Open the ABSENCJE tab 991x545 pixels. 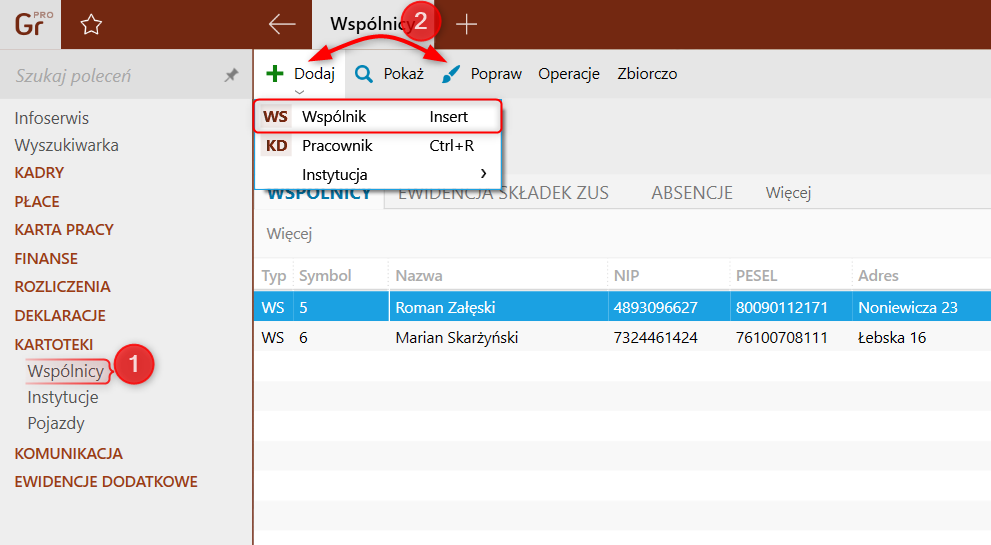pos(692,193)
